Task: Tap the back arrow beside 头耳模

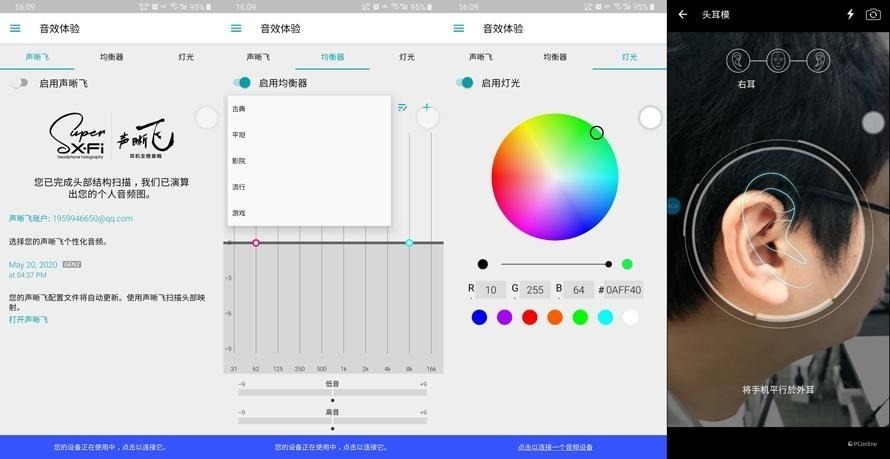Action: pos(683,15)
